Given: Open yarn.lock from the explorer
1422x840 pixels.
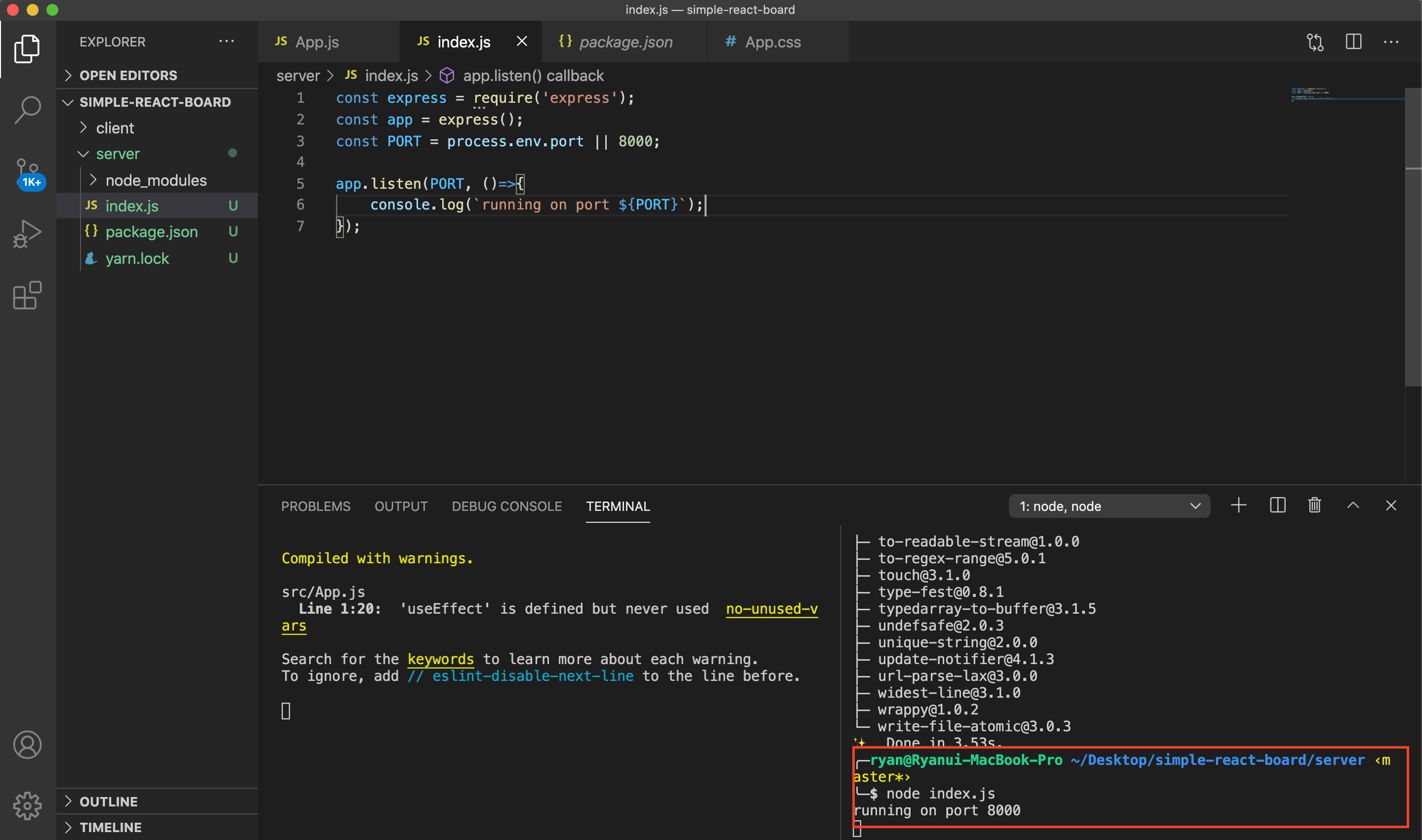Looking at the screenshot, I should [137, 259].
